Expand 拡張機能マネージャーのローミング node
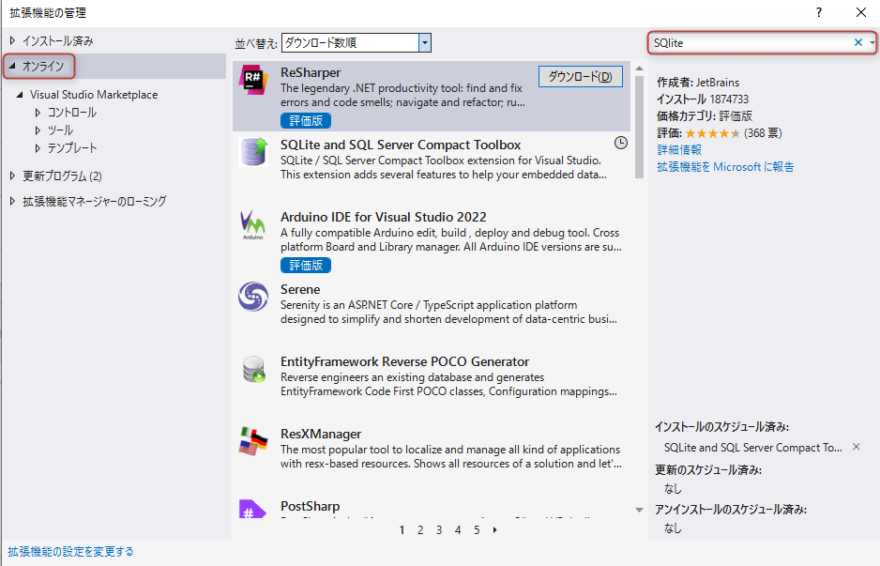Screen dimensions: 880x566 (12, 201)
